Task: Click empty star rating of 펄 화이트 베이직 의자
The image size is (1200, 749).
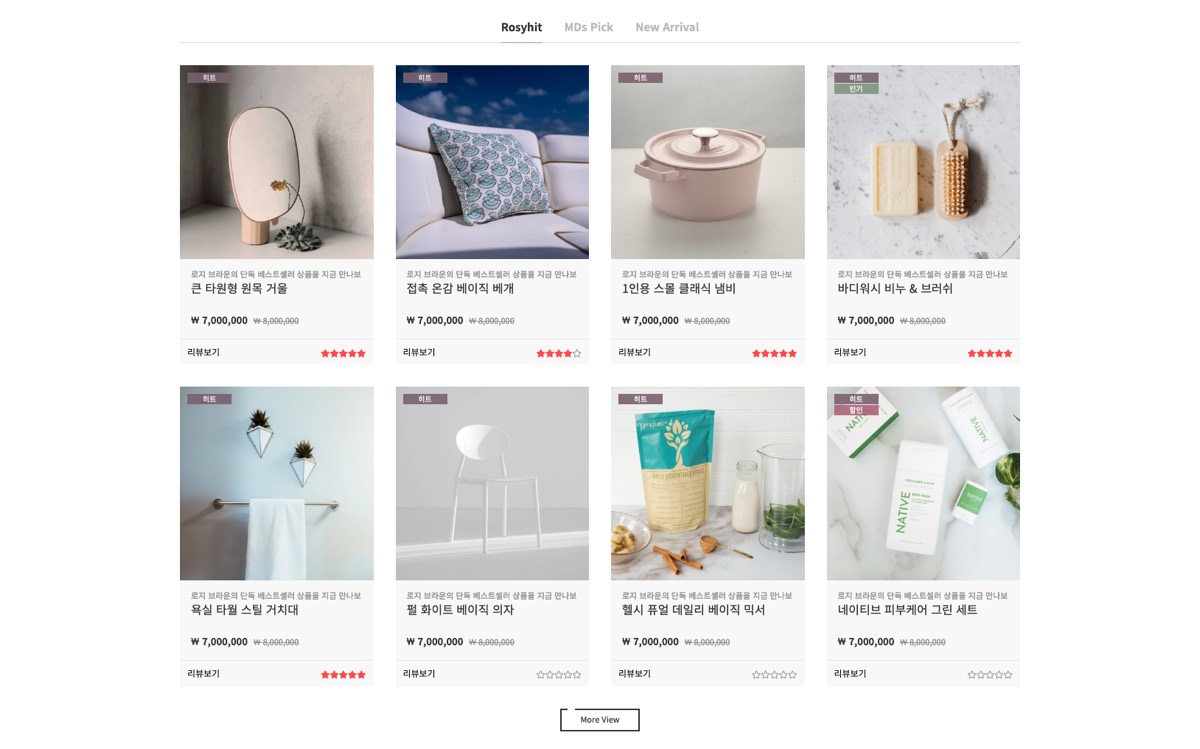Action: (558, 675)
